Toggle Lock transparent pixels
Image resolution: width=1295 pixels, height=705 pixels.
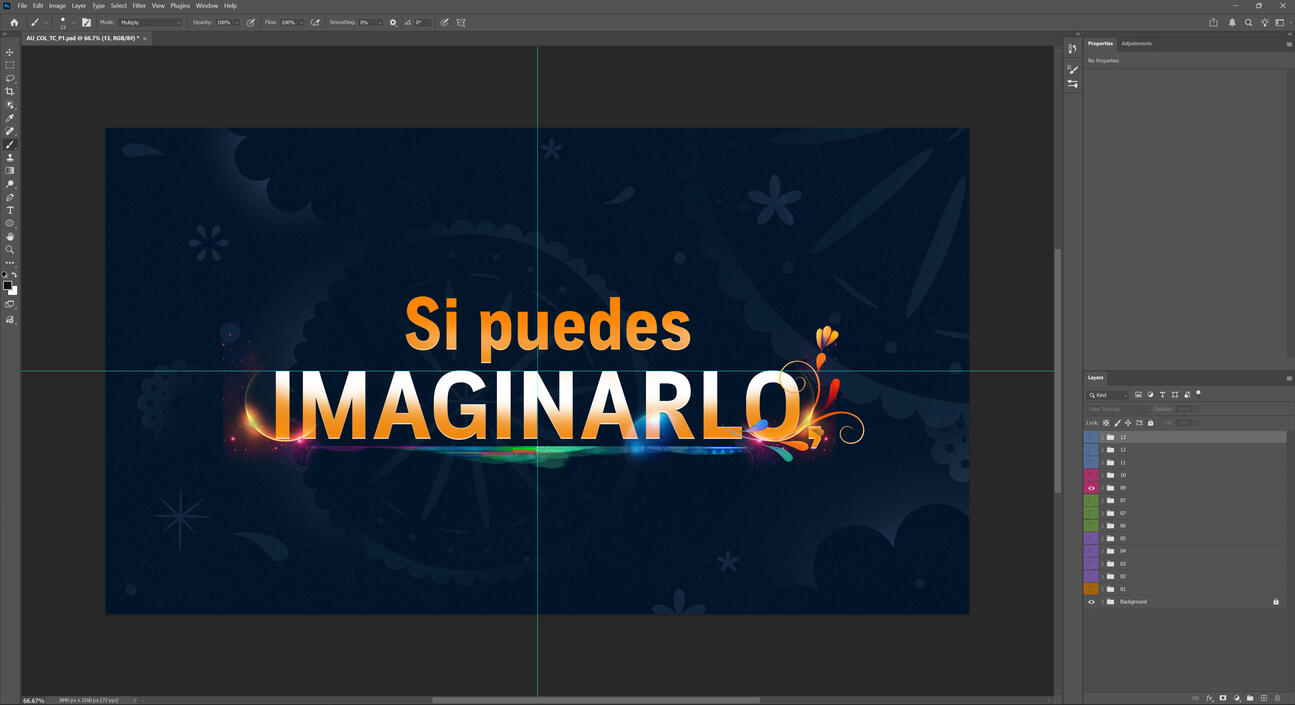click(x=1106, y=423)
